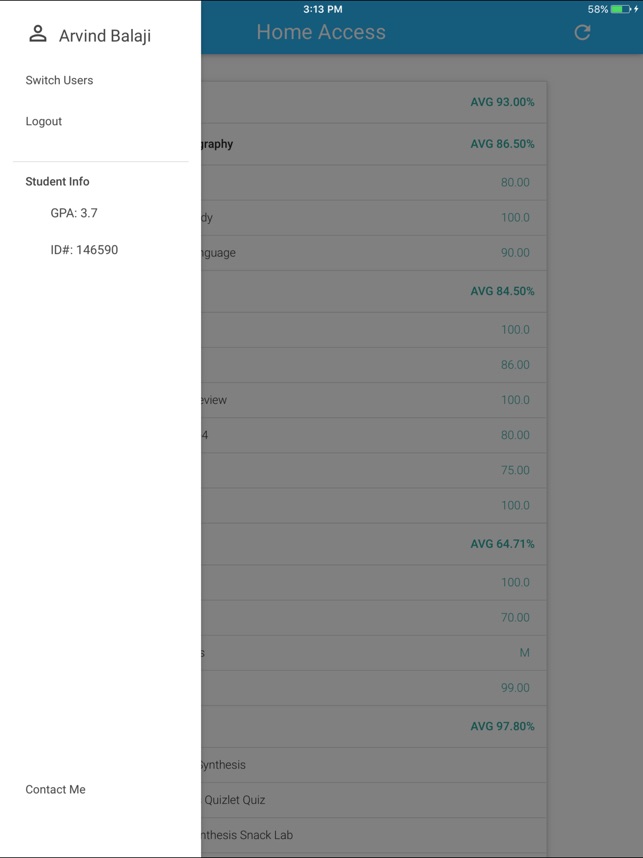The image size is (643, 858).
Task: Expand the AVG 93.00% course row
Action: coord(374,102)
